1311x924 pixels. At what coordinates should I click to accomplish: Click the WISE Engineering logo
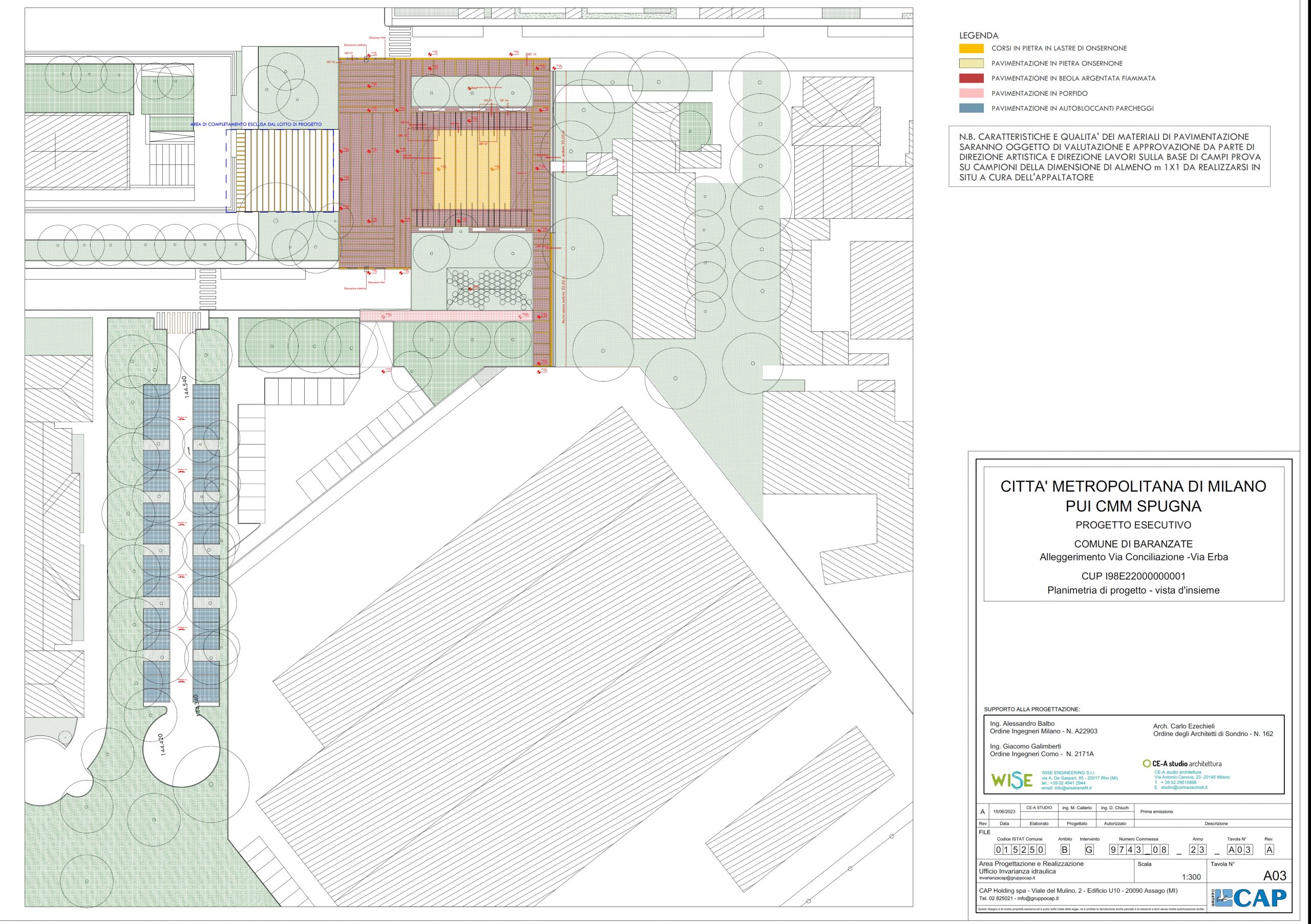coord(1011,780)
